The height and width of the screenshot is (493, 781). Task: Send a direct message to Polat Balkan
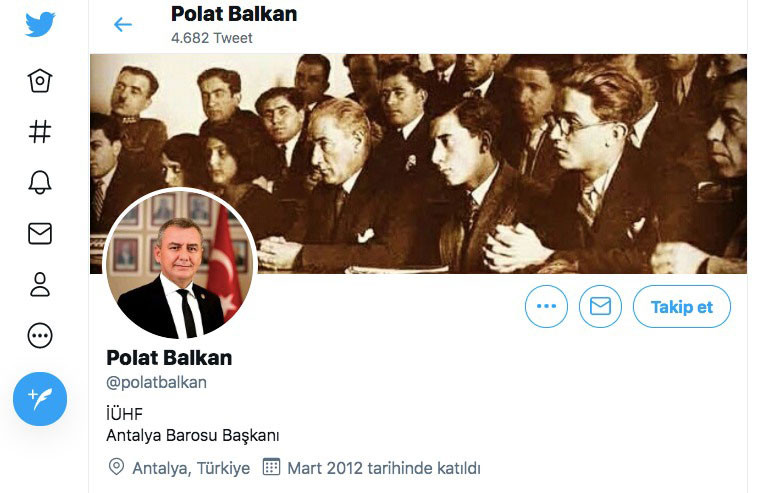pos(600,306)
